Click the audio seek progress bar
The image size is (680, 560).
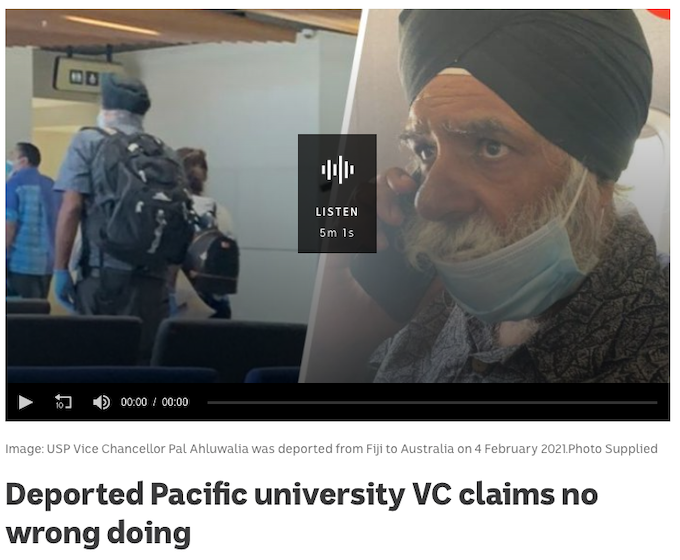[x=432, y=403]
